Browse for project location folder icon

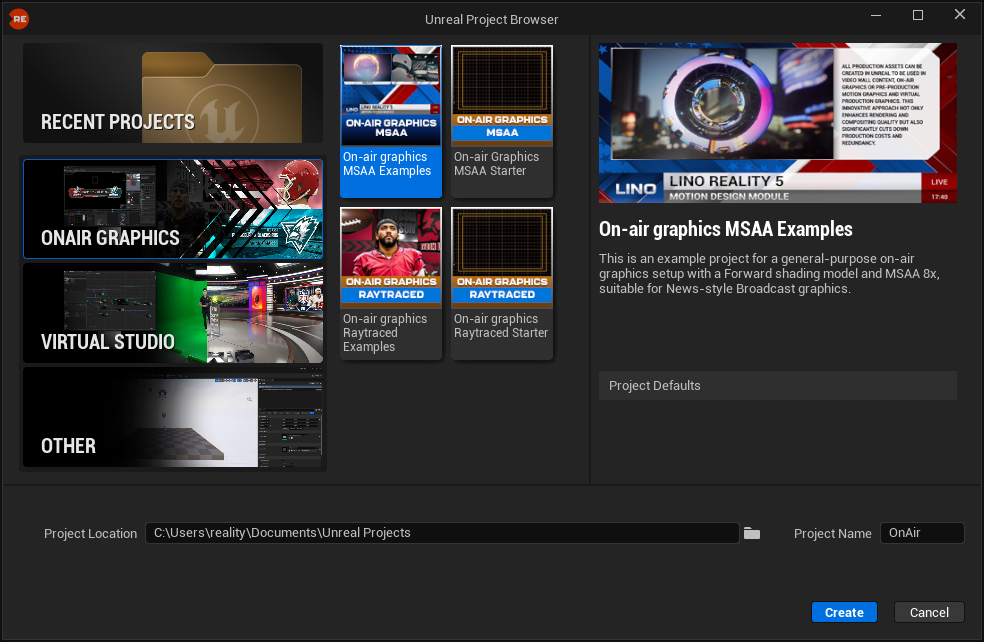pos(752,533)
